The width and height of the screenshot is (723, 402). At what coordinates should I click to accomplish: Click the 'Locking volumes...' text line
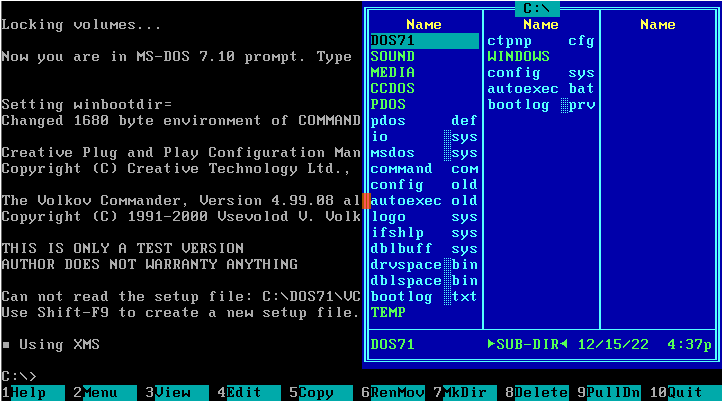pyautogui.click(x=81, y=24)
